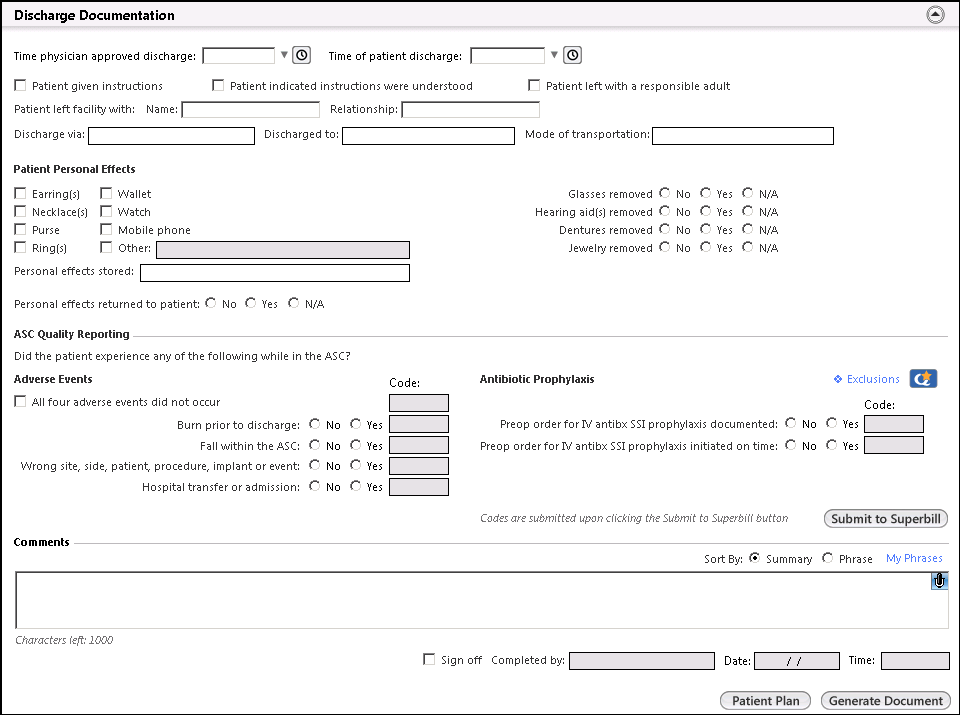Sort phrases by Phrase
Viewport: 960px width, 715px height.
pyautogui.click(x=828, y=558)
